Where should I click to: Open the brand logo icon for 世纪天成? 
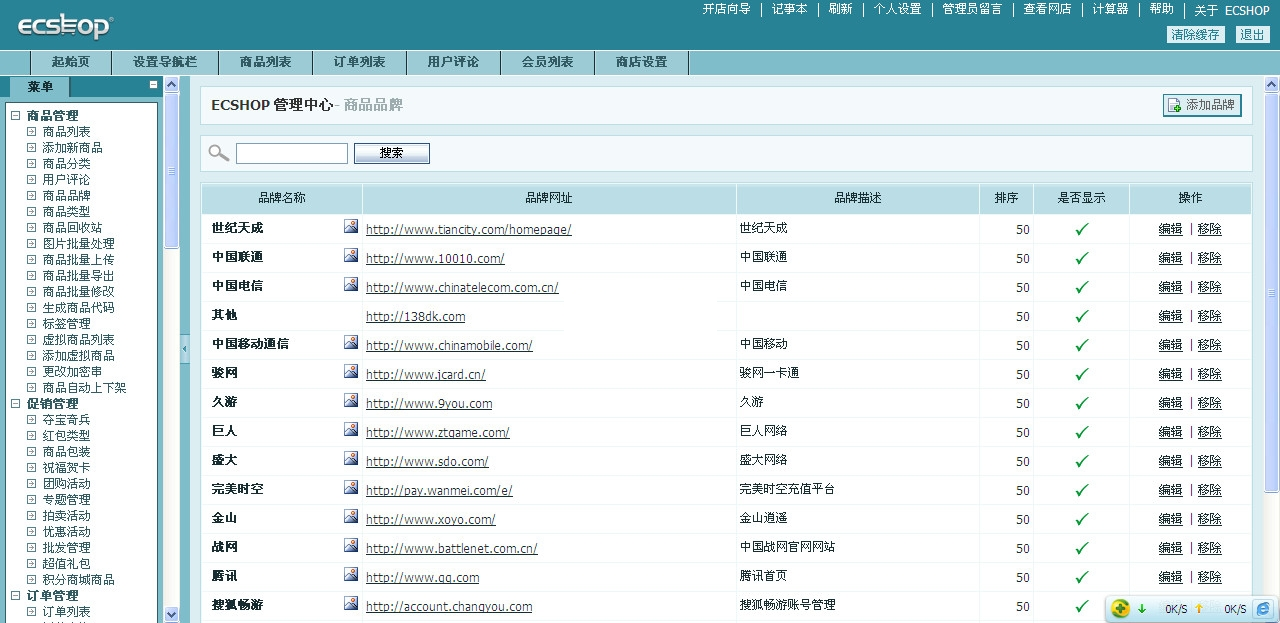(x=351, y=226)
